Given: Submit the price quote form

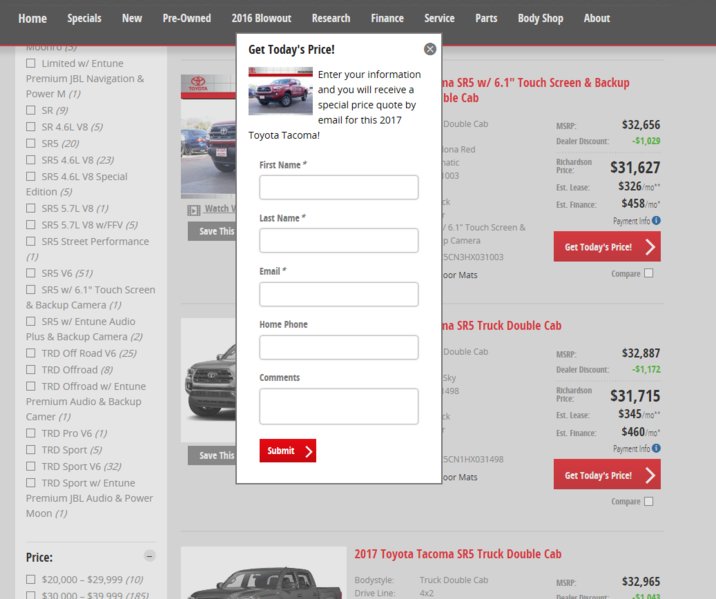Looking at the screenshot, I should tap(288, 451).
